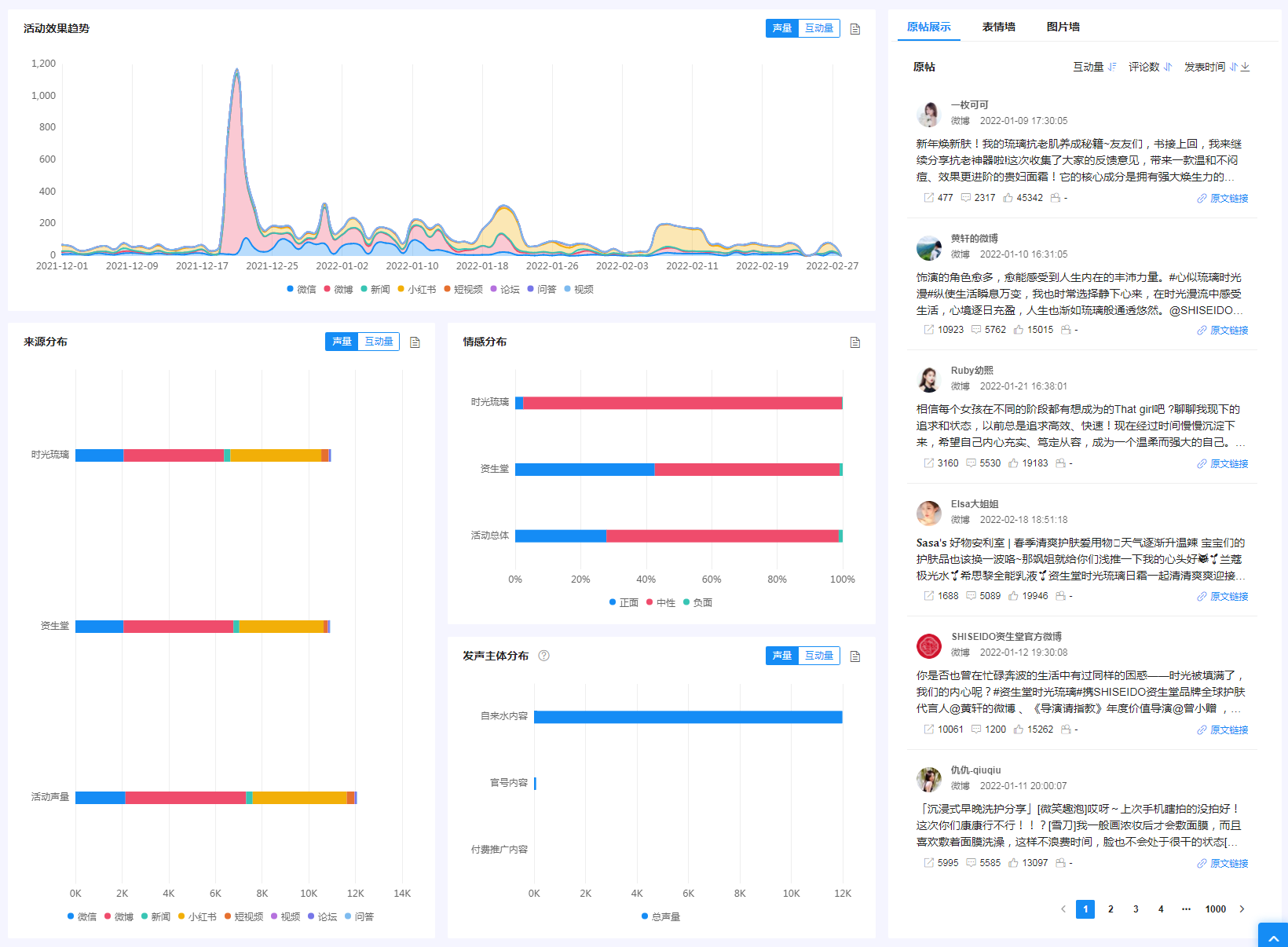This screenshot has height=947, width=1288.
Task: Sort posts by 发表时间
Action: click(x=1210, y=67)
